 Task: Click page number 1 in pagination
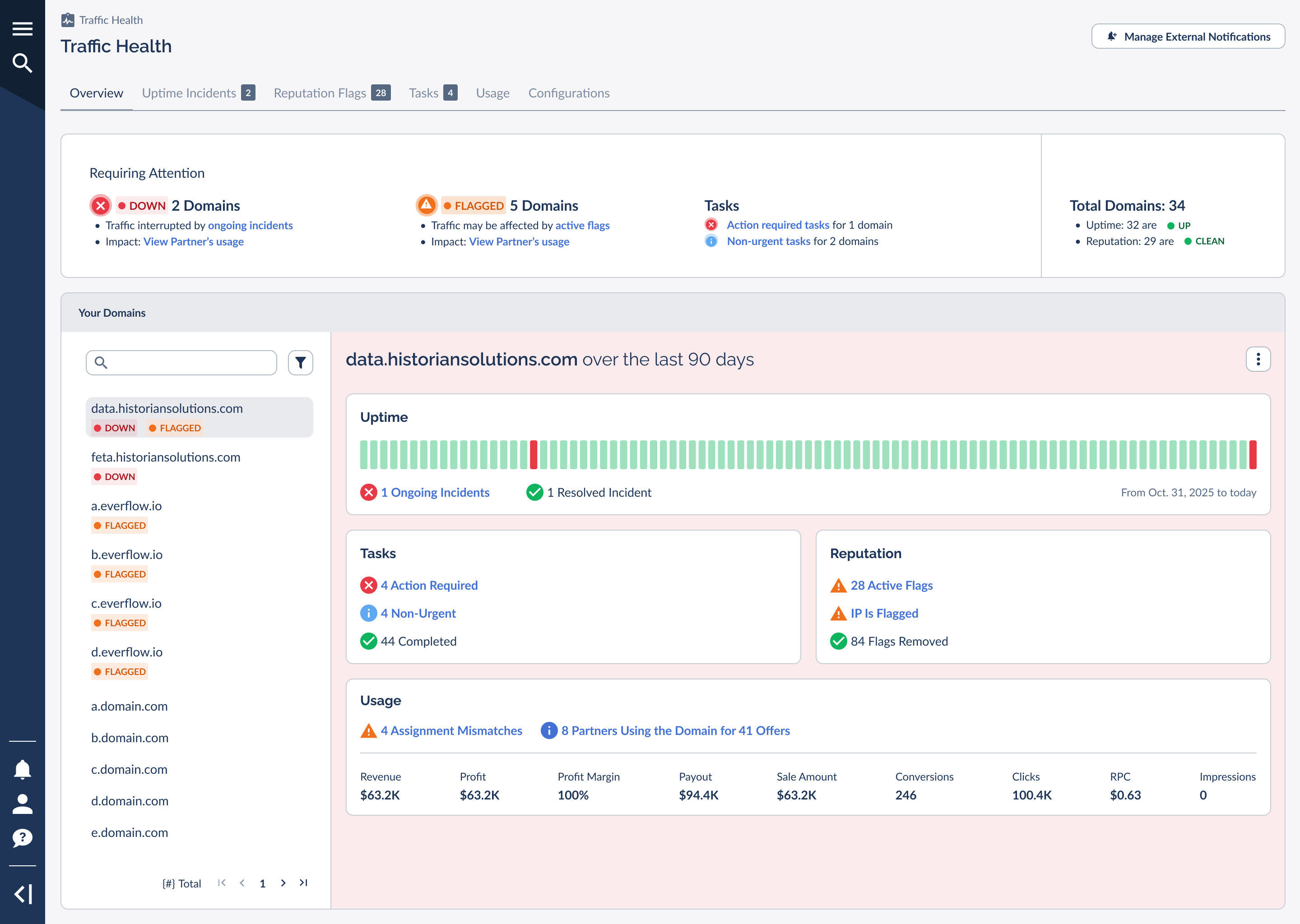(x=262, y=883)
